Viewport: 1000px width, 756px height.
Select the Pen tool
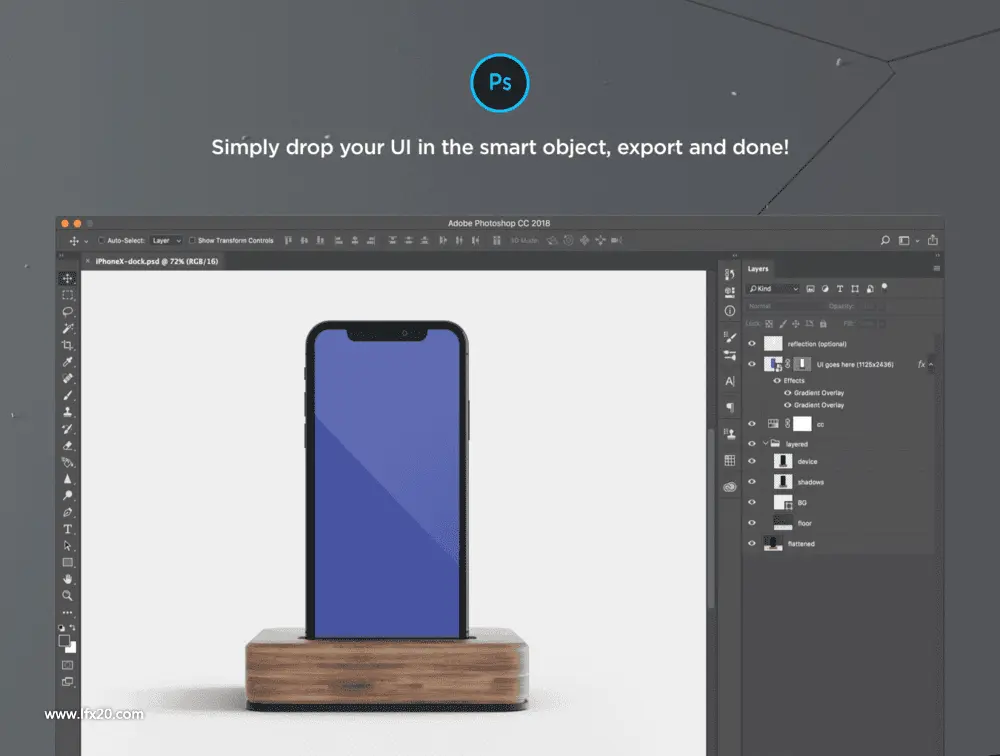[67, 512]
